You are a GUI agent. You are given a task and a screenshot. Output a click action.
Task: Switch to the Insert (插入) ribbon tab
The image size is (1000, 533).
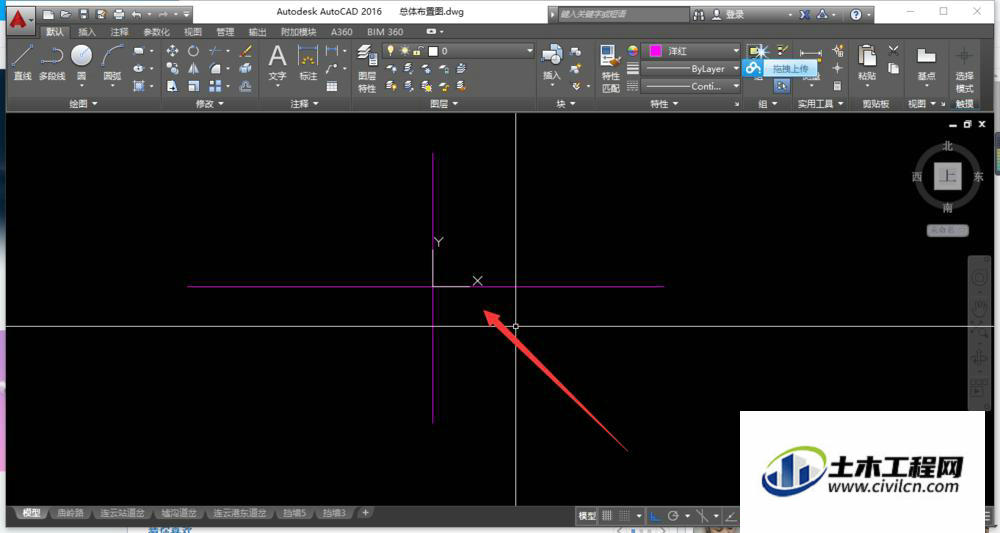[87, 31]
